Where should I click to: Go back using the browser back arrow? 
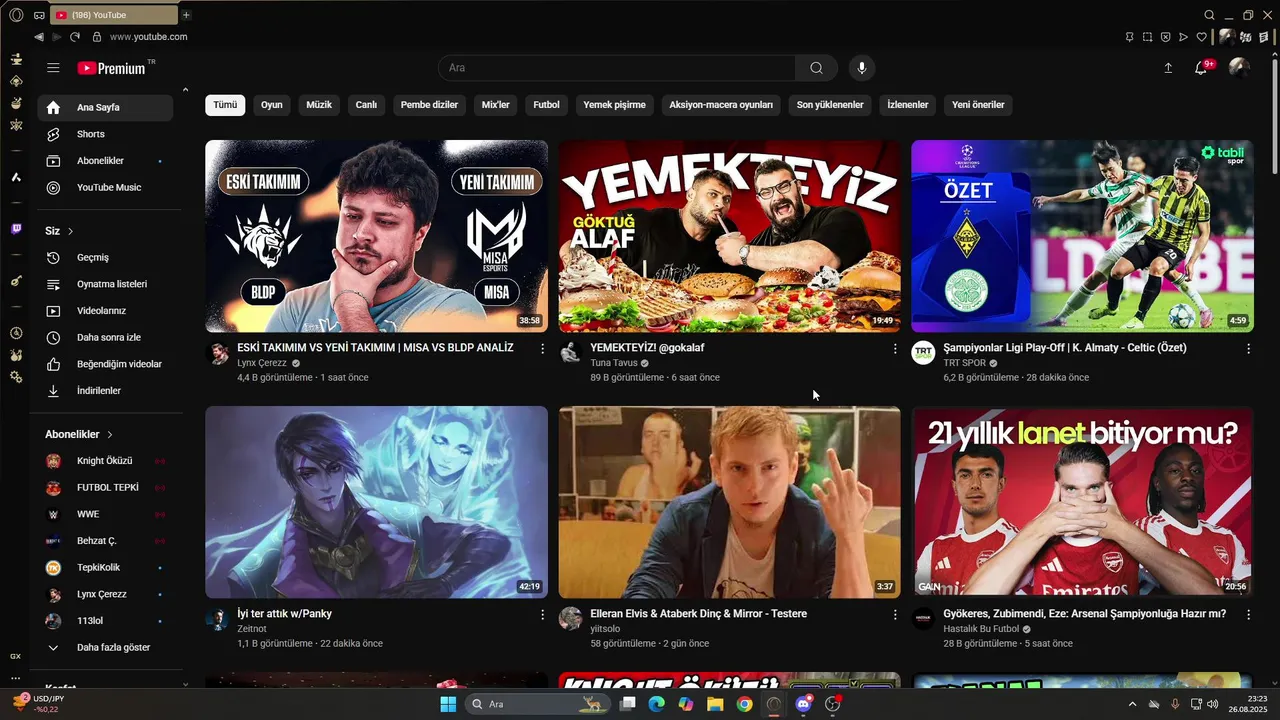39,37
